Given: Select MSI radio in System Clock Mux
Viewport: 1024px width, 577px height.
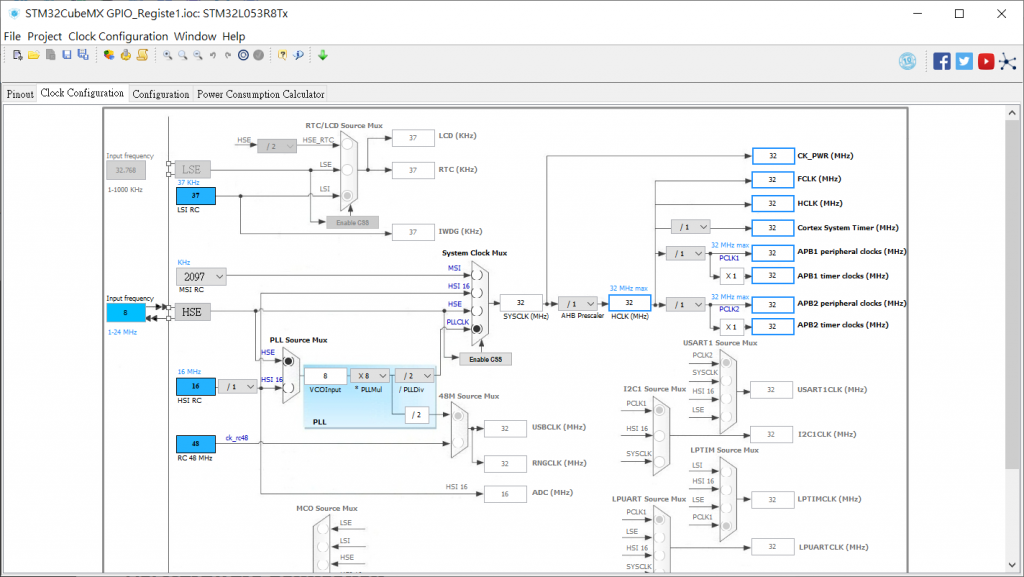Looking at the screenshot, I should [477, 275].
